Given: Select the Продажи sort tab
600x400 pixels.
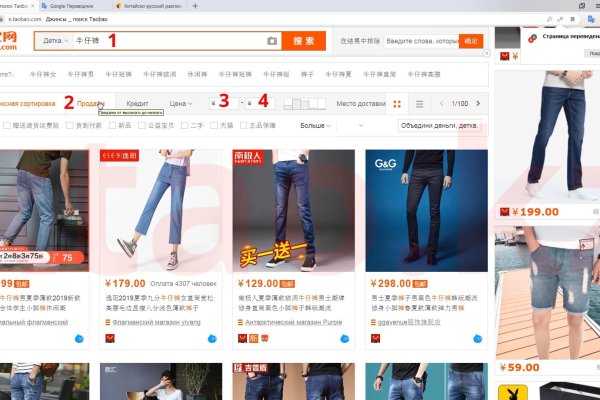Looking at the screenshot, I should [x=92, y=103].
